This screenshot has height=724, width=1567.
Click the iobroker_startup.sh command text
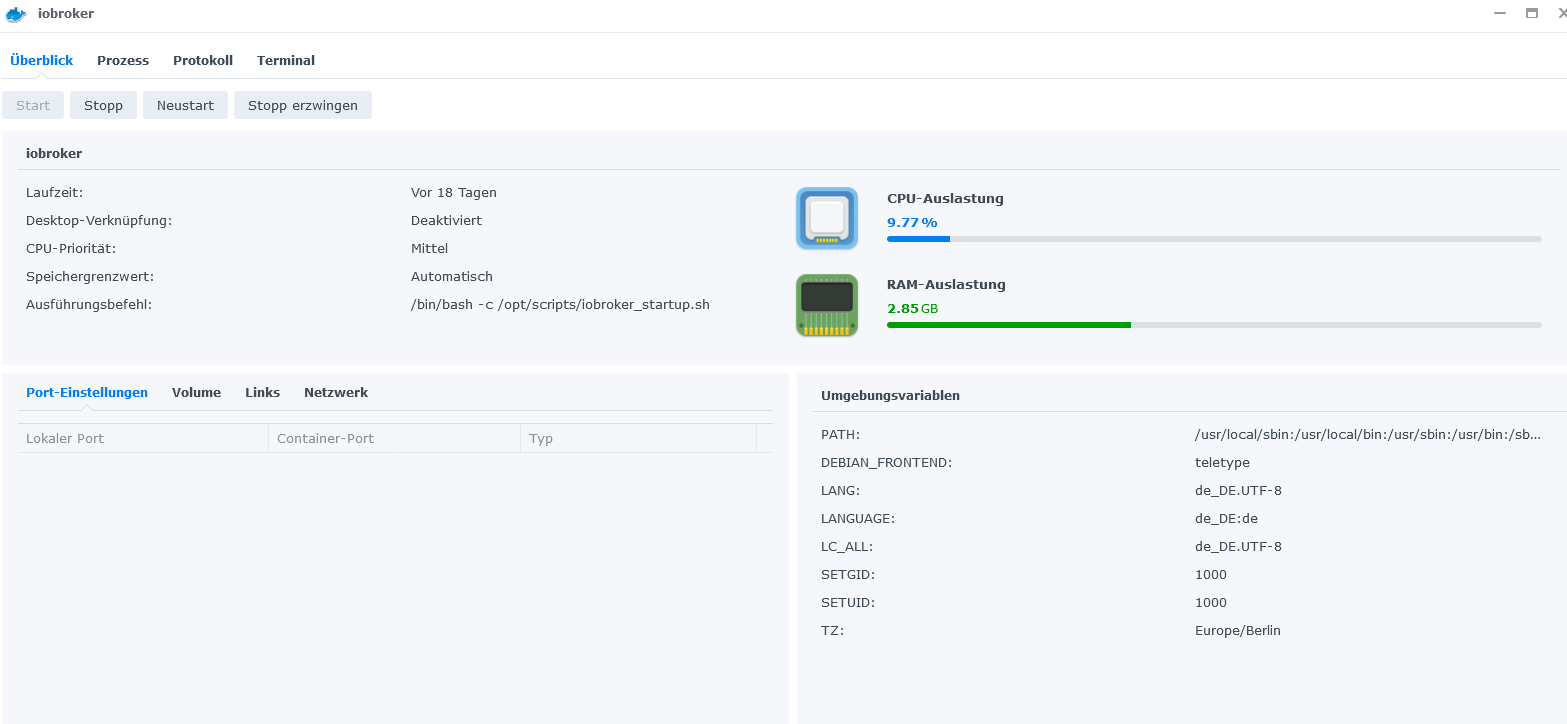[x=560, y=304]
